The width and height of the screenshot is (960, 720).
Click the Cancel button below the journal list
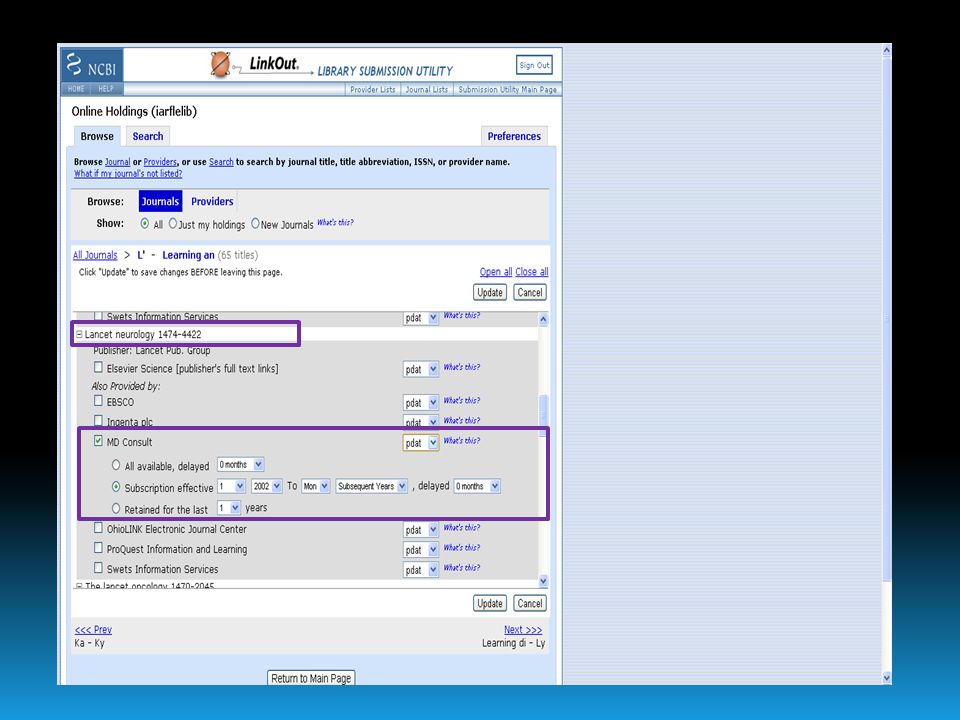530,604
